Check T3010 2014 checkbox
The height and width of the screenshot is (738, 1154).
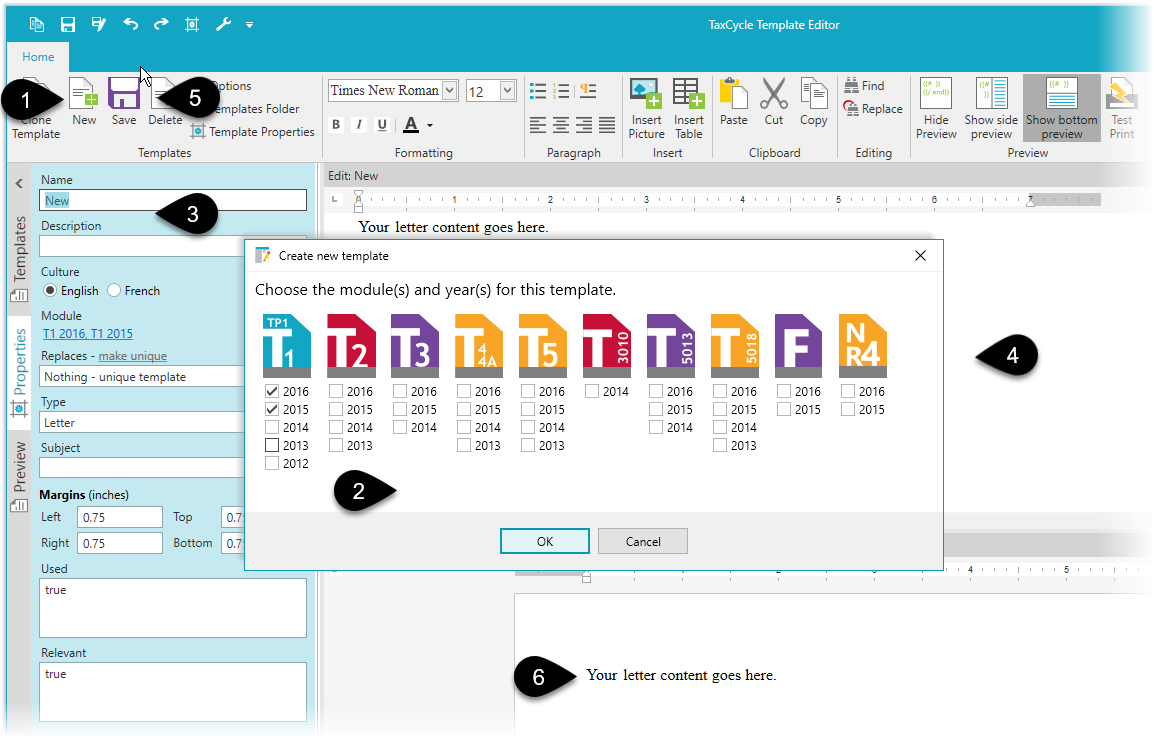[x=592, y=391]
